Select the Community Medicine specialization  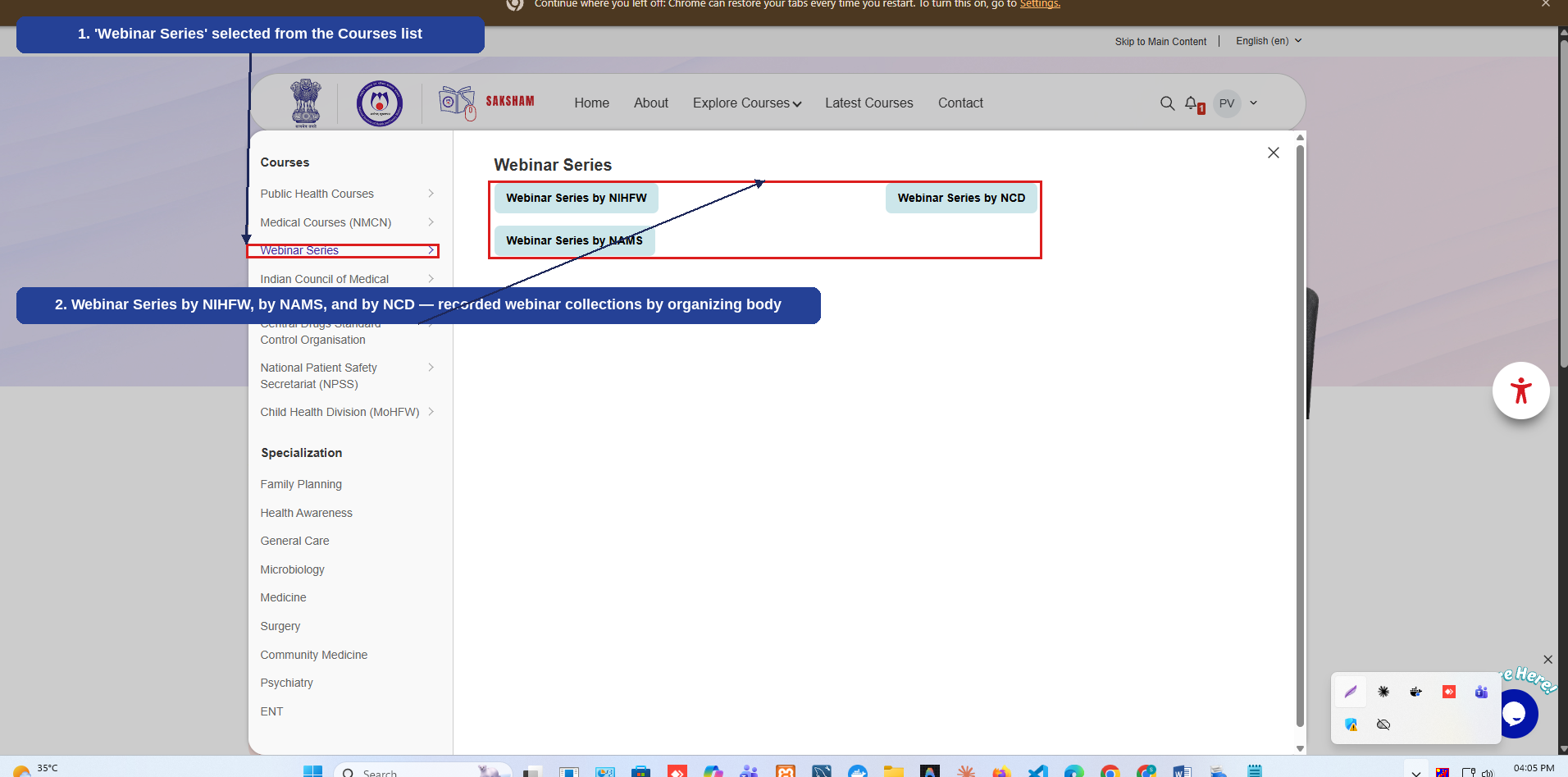(314, 656)
